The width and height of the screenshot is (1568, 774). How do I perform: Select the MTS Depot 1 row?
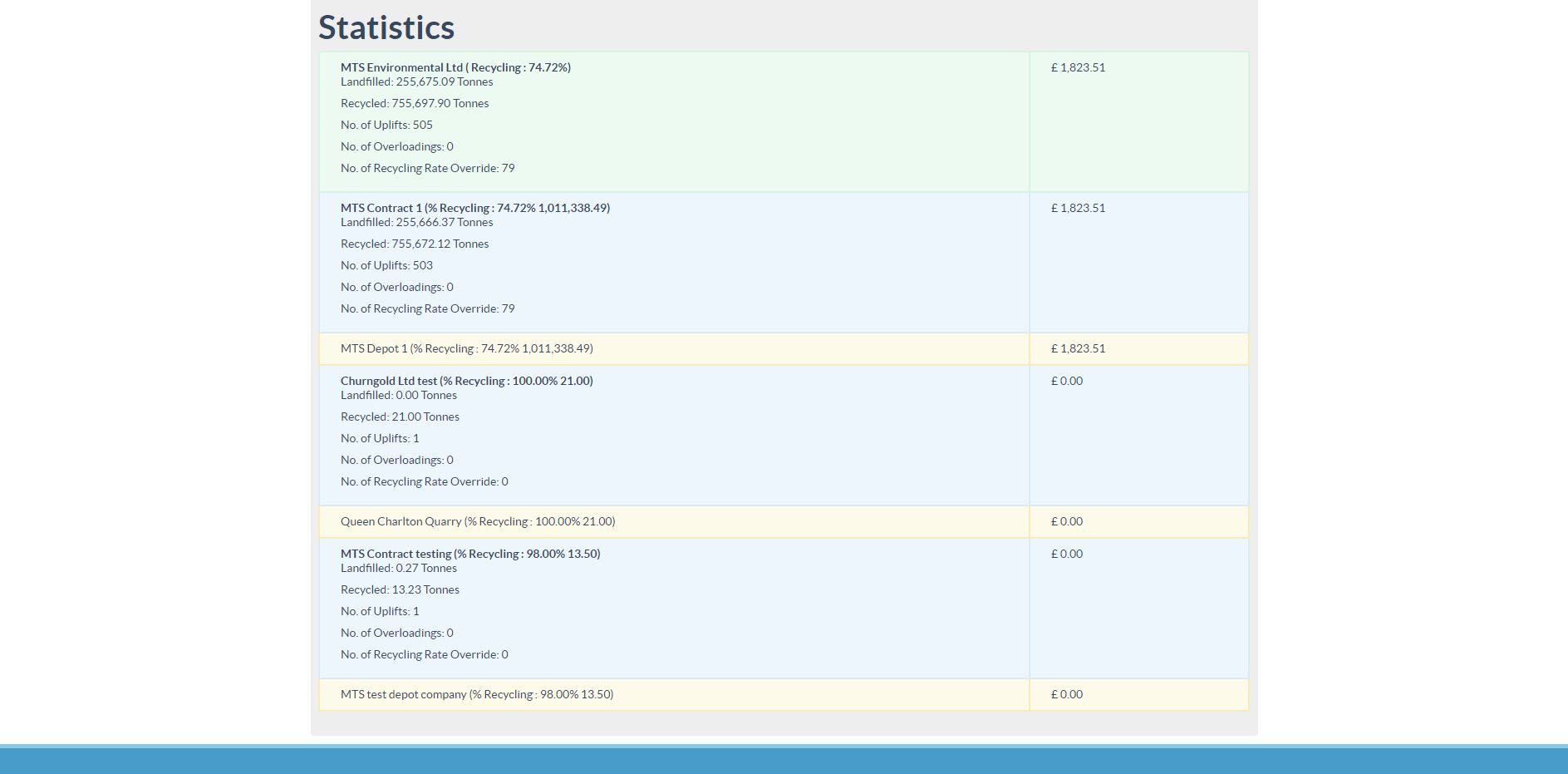(x=466, y=348)
